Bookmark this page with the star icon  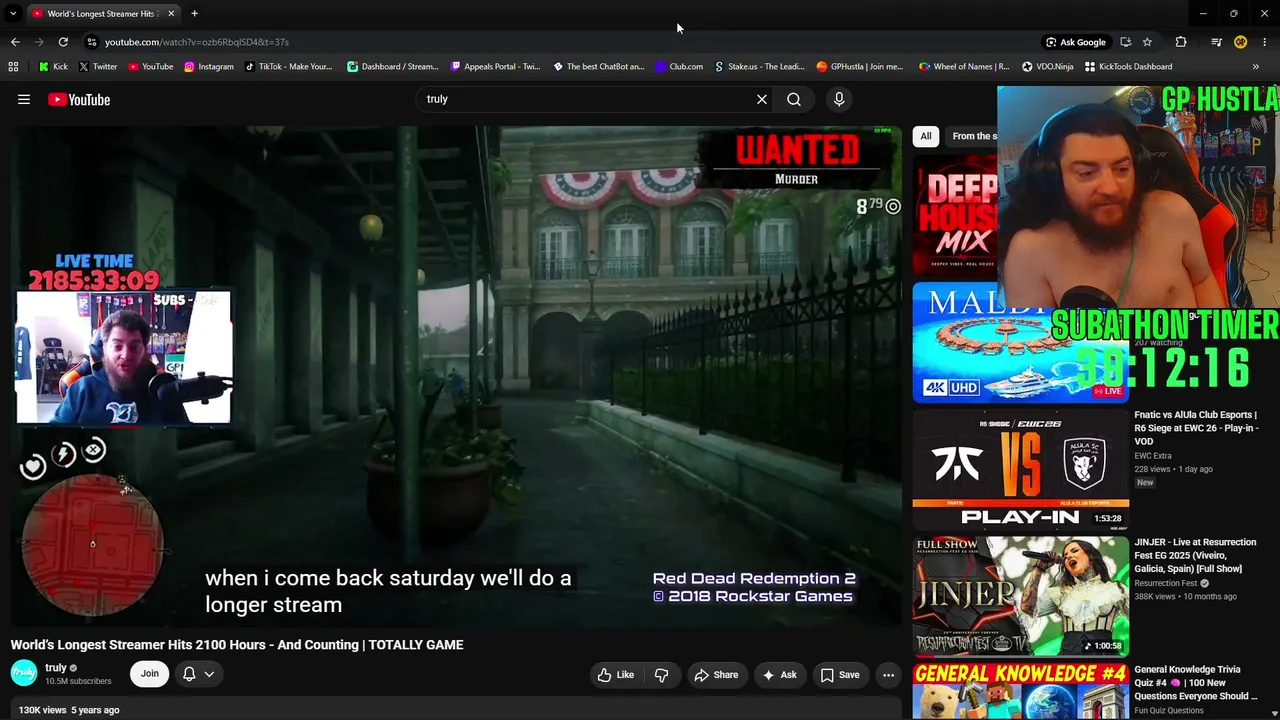pos(1147,42)
